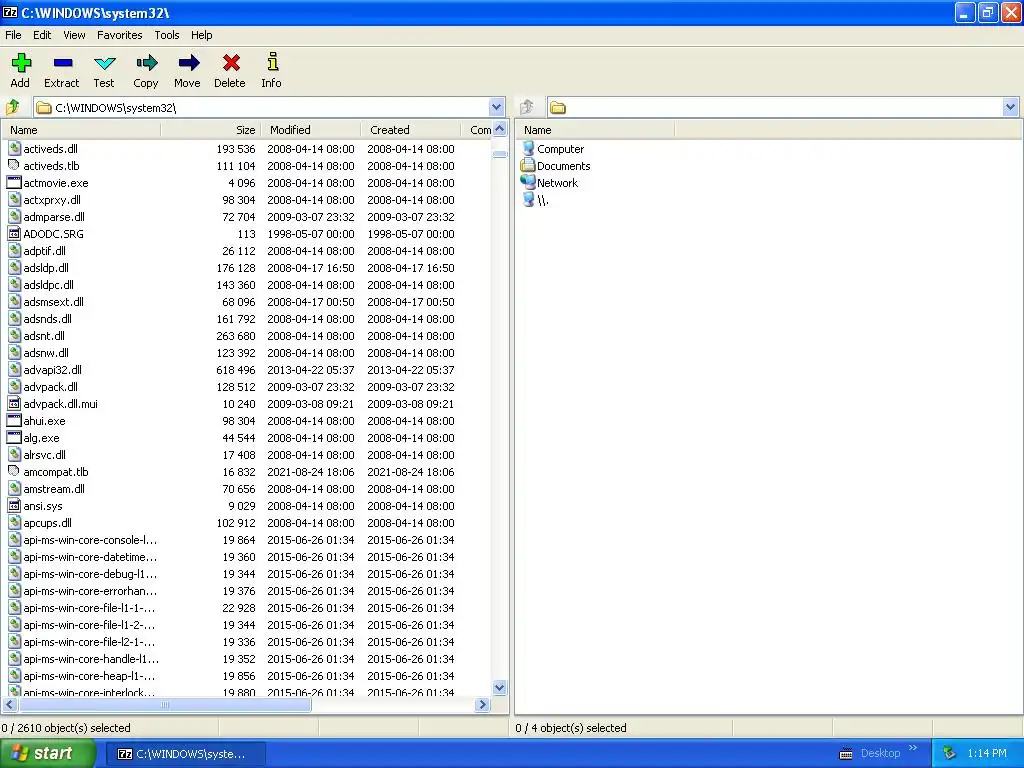Select the Network icon in right panel
This screenshot has width=1024, height=768.
pyautogui.click(x=528, y=183)
